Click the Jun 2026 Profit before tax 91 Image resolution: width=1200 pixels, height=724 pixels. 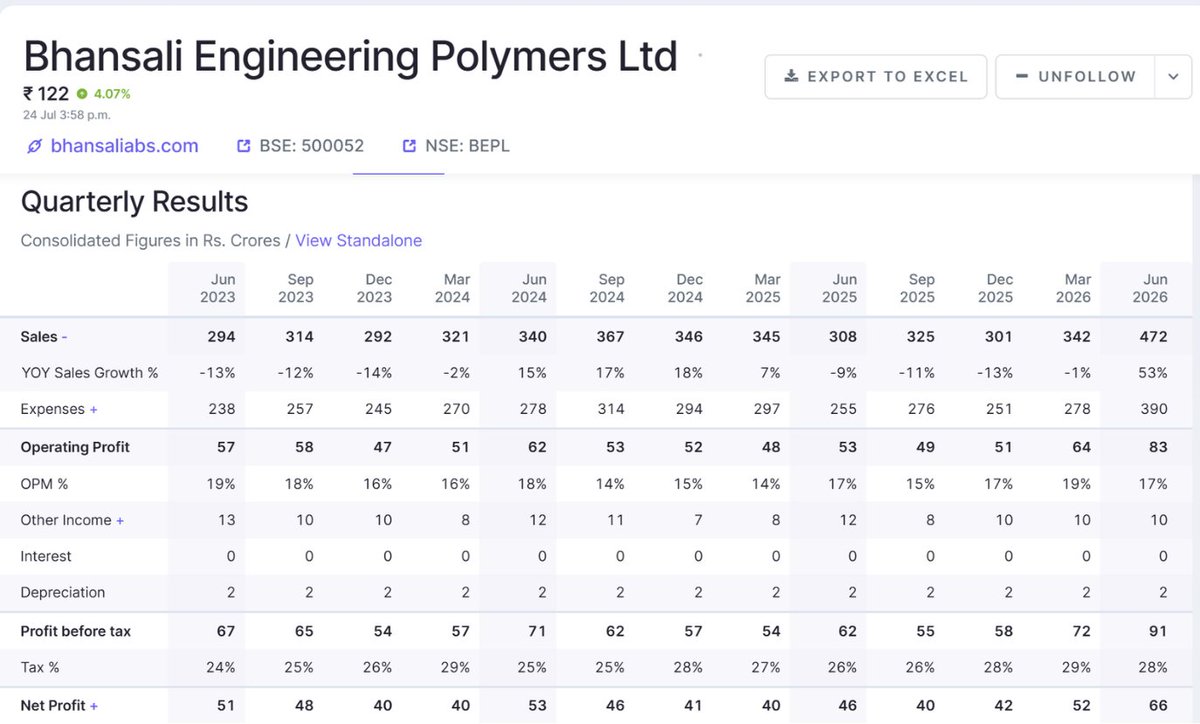[x=1158, y=631]
